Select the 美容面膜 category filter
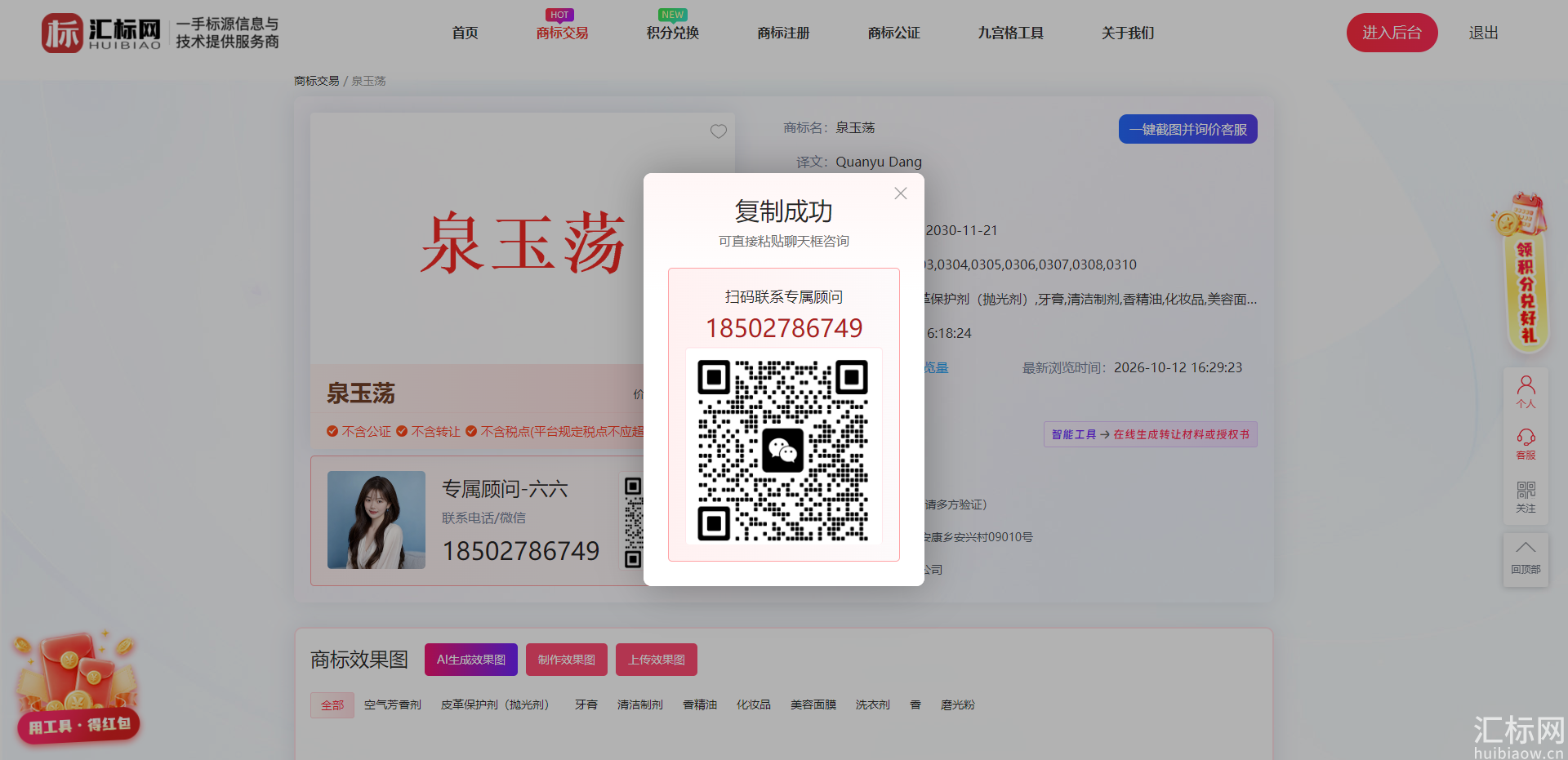Image resolution: width=1568 pixels, height=760 pixels. tap(813, 704)
